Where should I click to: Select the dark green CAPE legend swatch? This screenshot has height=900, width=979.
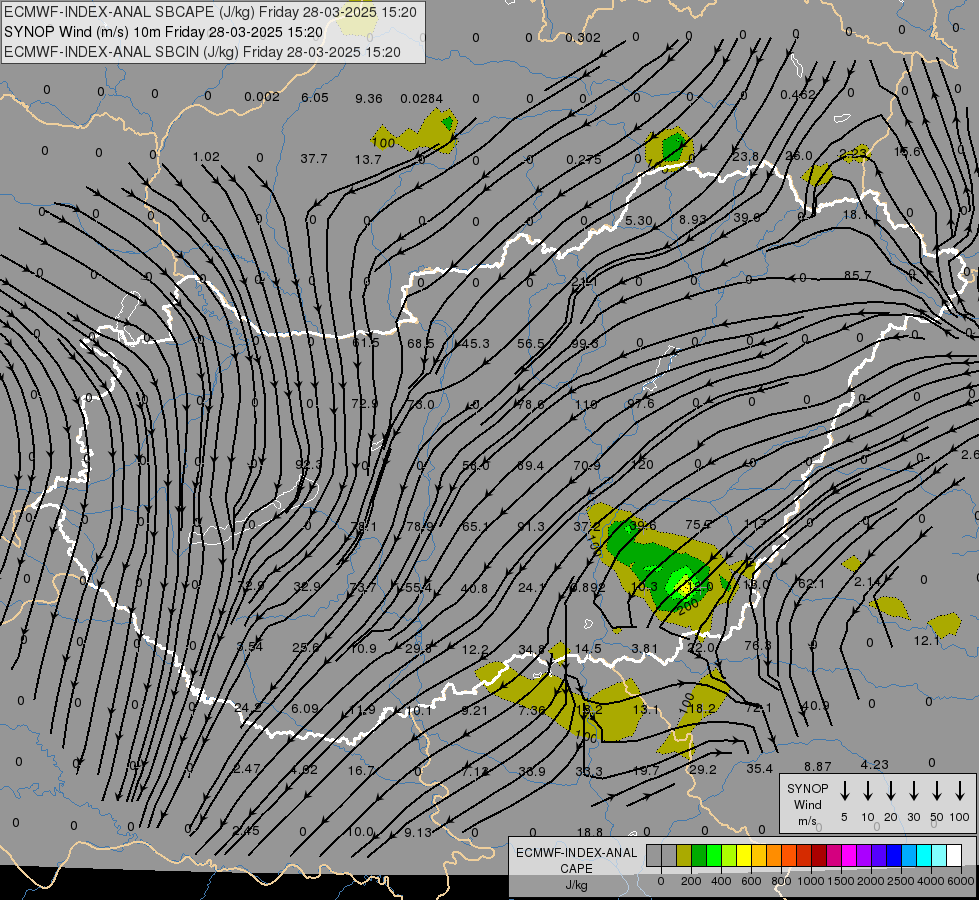[699, 856]
